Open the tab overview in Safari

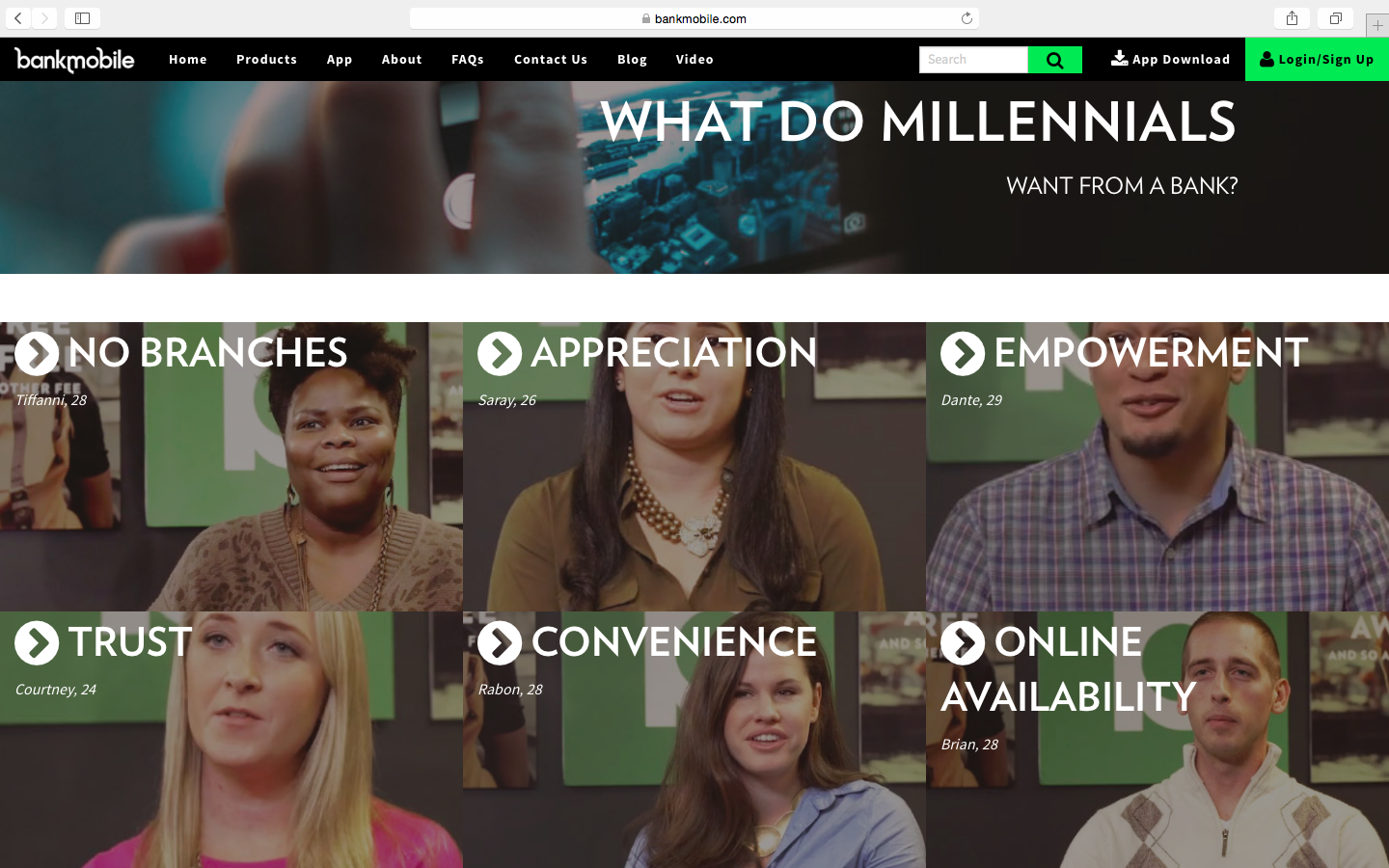1336,18
